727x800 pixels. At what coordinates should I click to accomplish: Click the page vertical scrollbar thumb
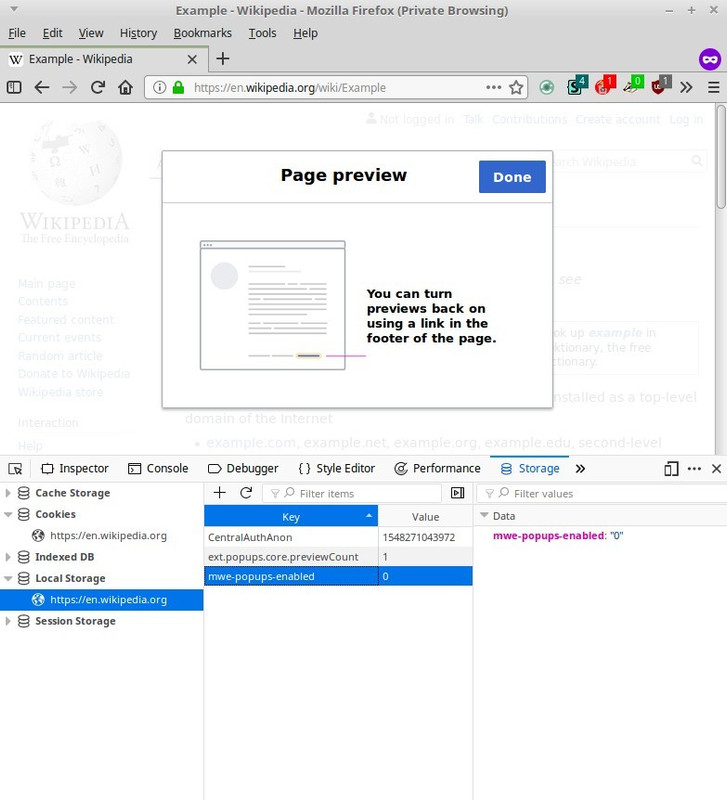pos(720,156)
